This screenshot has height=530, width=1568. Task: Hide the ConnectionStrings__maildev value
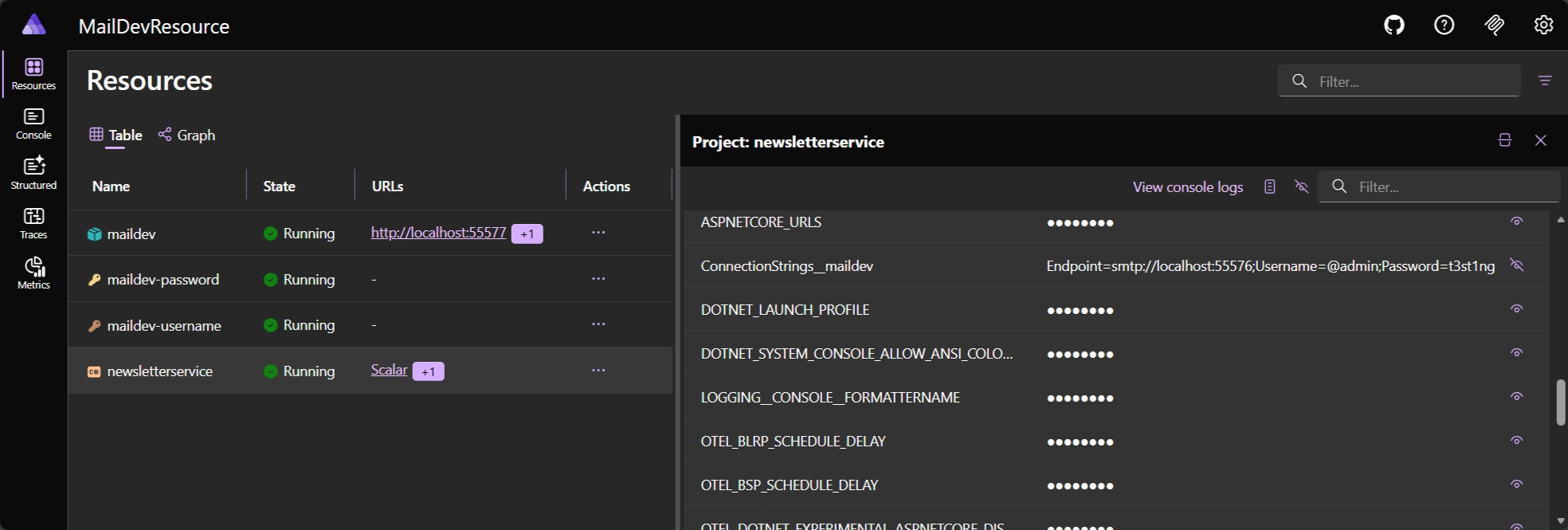1516,265
